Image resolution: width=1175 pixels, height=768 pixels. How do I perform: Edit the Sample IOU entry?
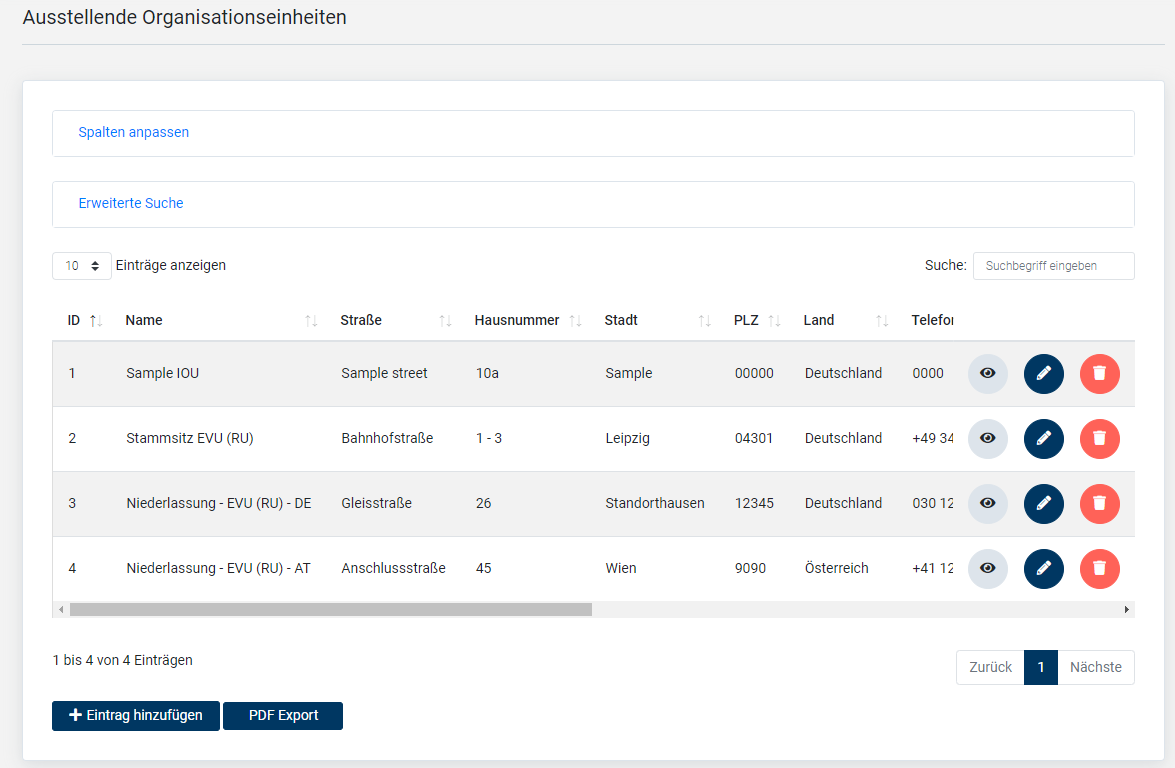coord(1043,374)
